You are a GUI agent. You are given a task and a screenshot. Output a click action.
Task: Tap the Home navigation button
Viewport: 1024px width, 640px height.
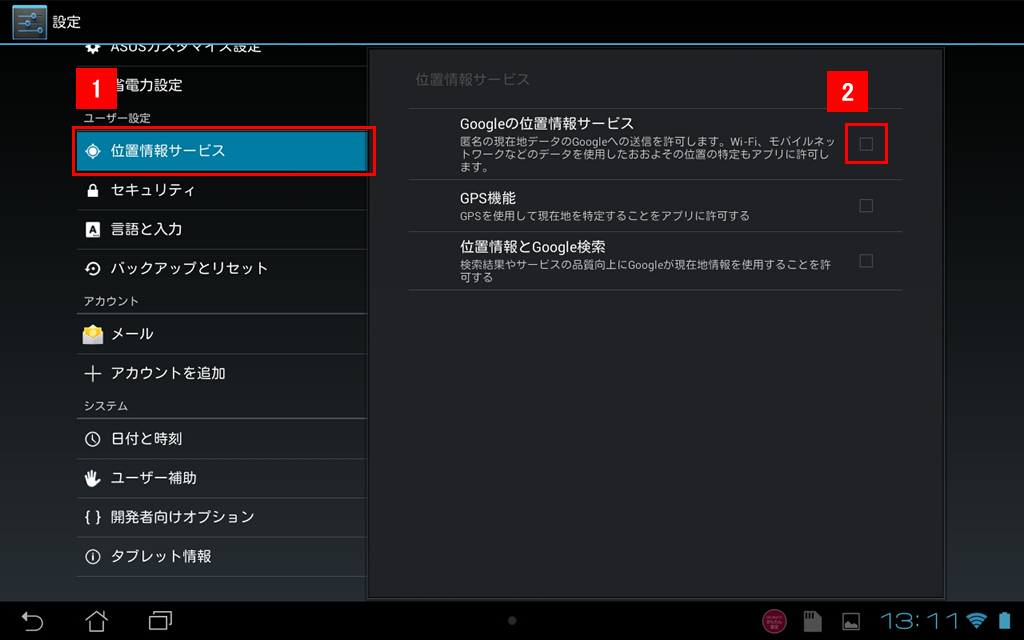coord(97,620)
